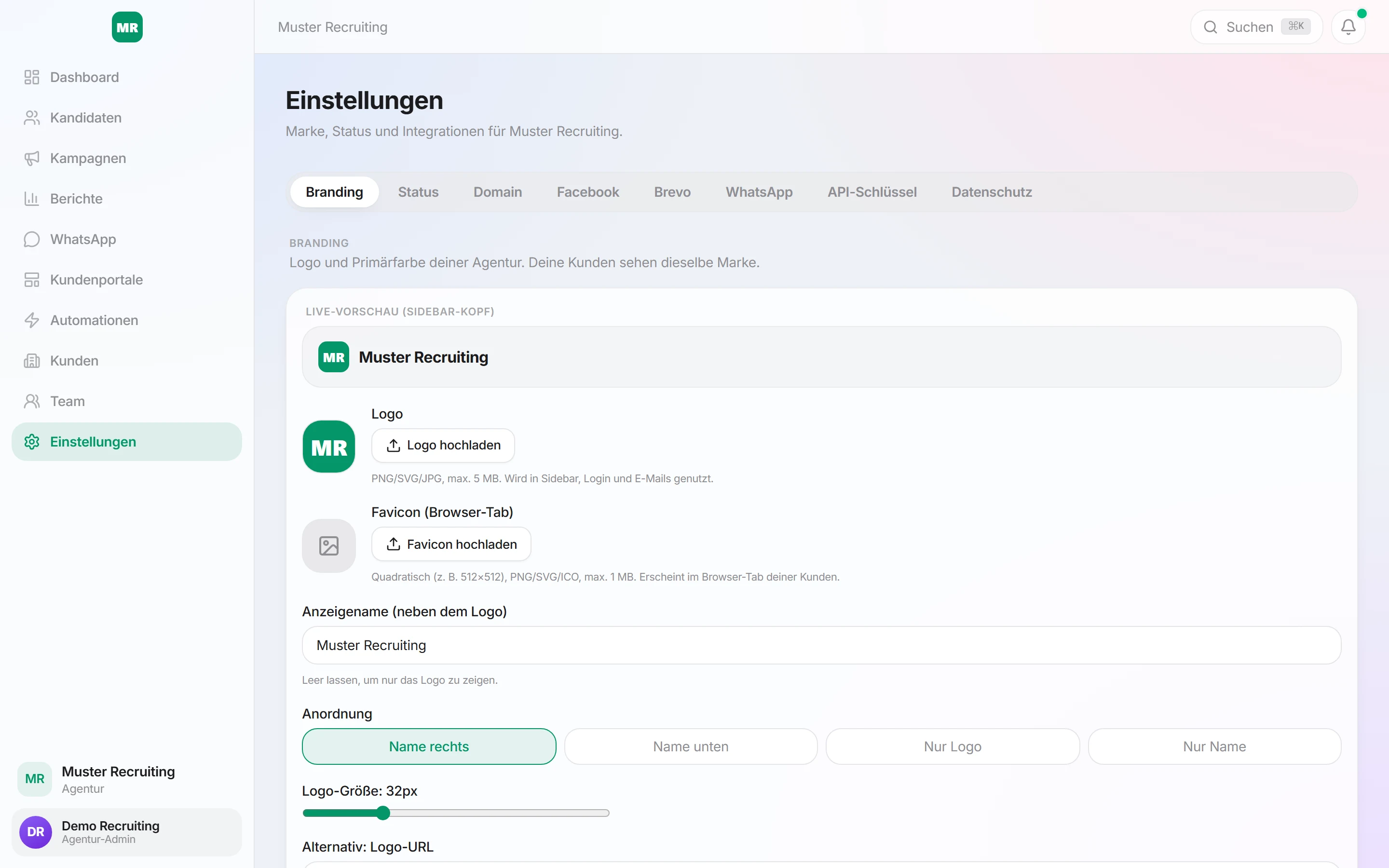
Task: Click the Berichte bar chart icon
Action: pyautogui.click(x=31, y=199)
